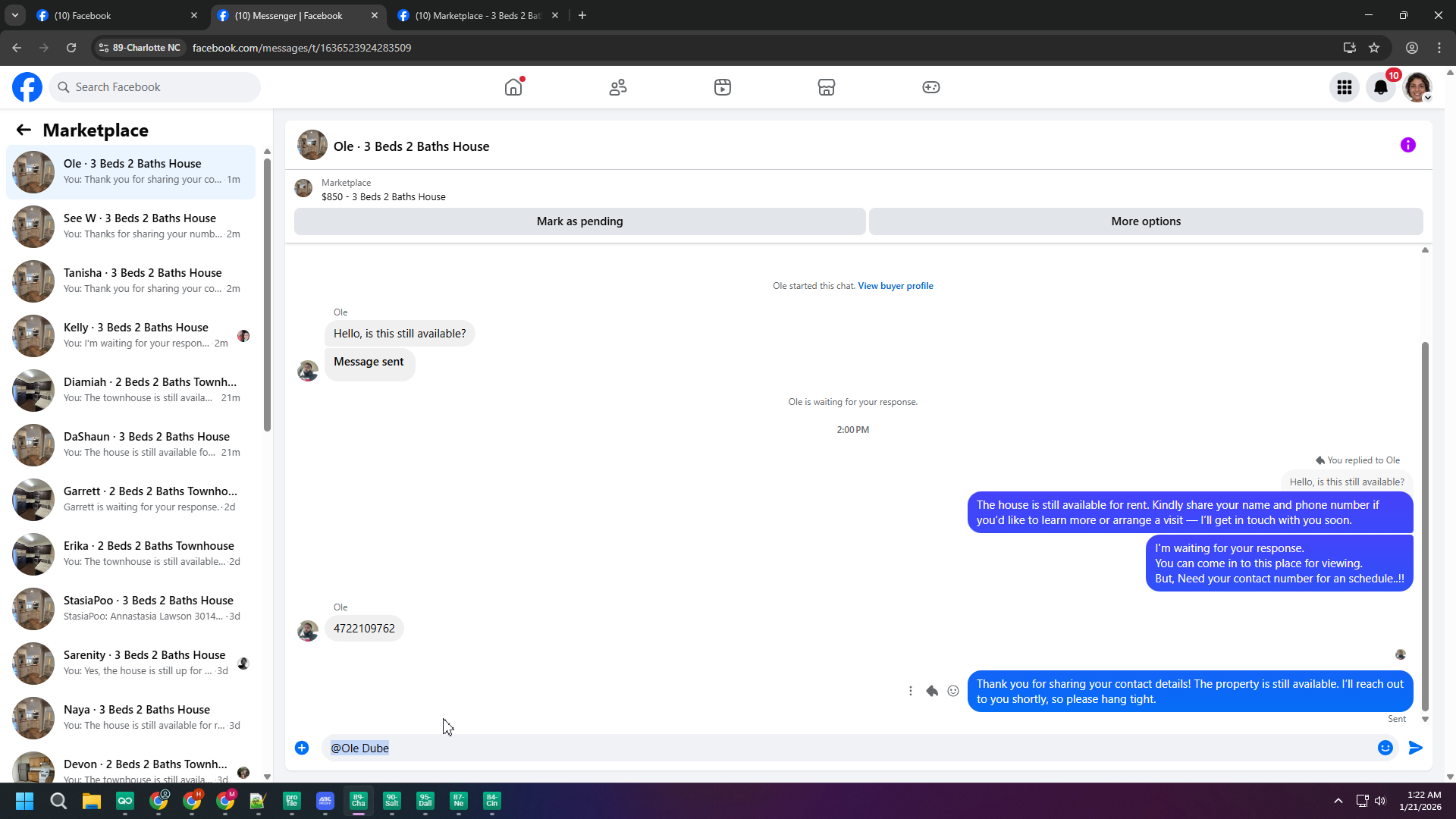1456x819 pixels.
Task: Open the DaShaun conversation
Action: tap(130, 445)
